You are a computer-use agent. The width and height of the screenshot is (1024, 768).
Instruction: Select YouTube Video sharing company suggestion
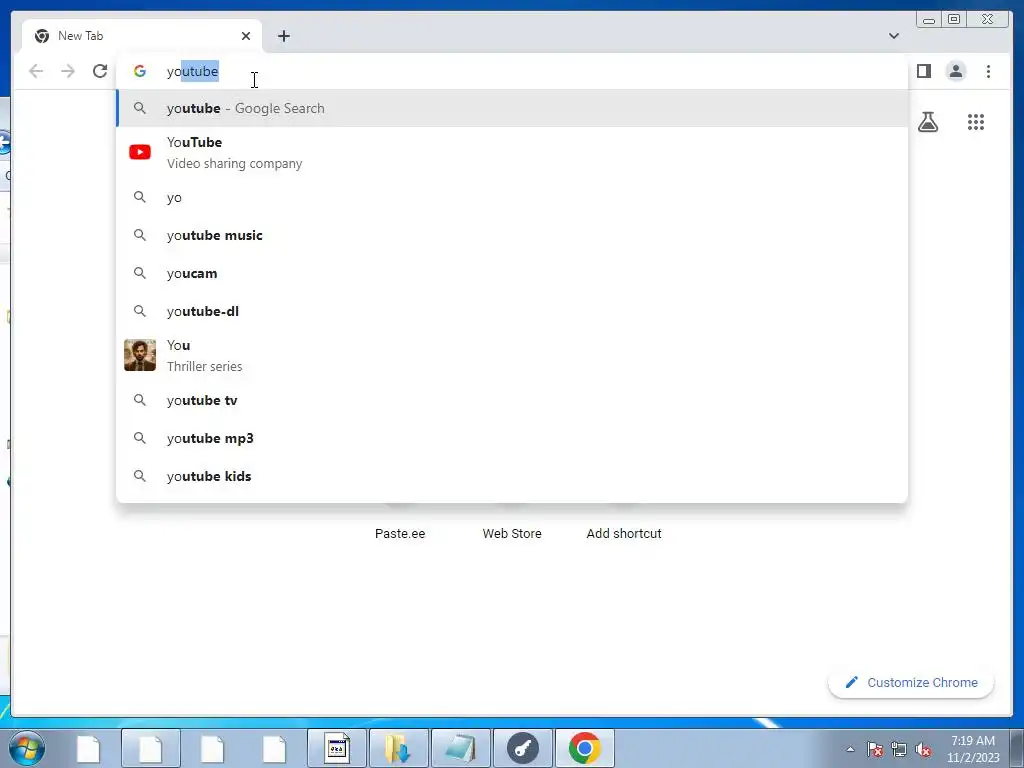pyautogui.click(x=512, y=153)
